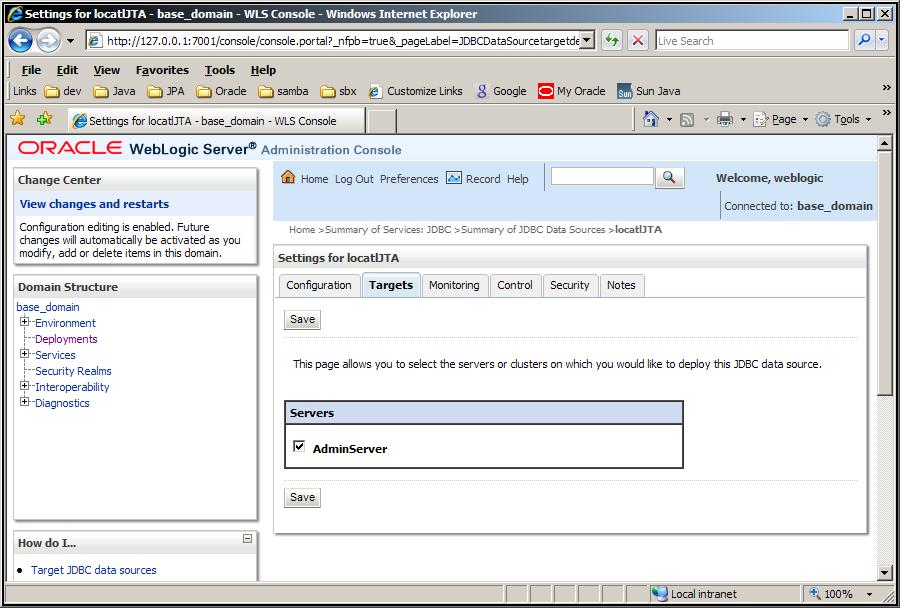
Task: Click the browser address bar URL
Action: coord(343,41)
